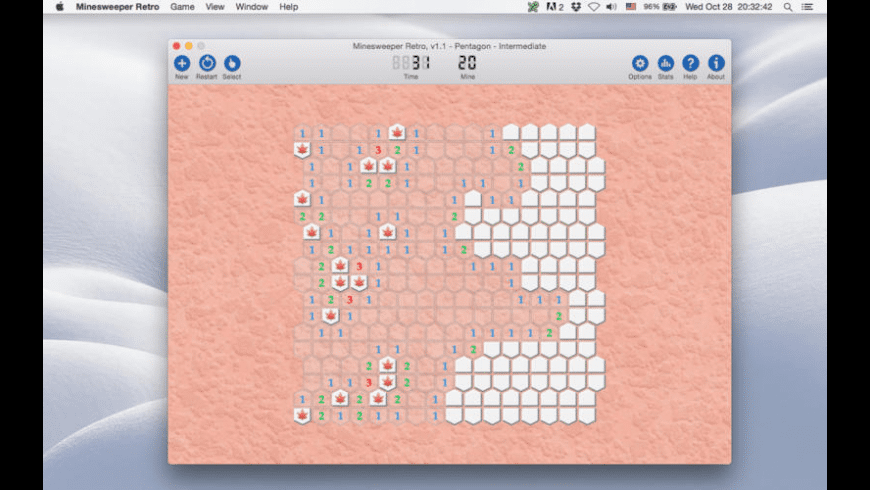Click the Dropbox menu bar icon
The height and width of the screenshot is (490, 870).
[x=576, y=7]
